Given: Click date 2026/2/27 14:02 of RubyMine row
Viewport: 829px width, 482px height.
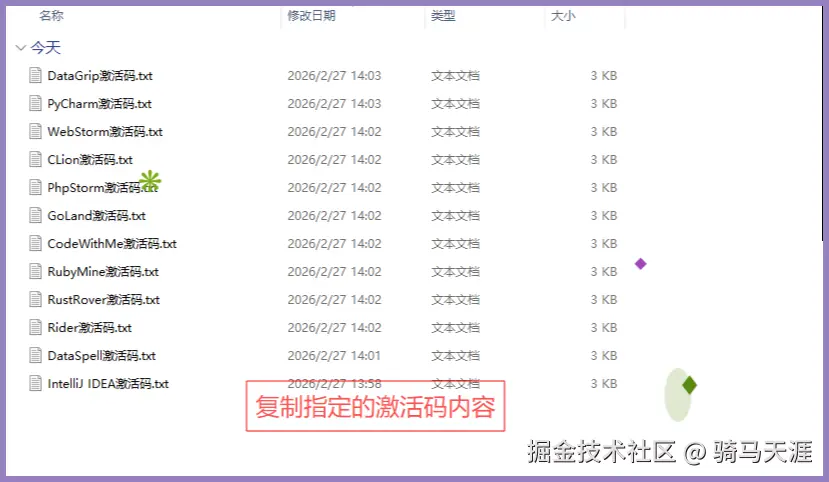Looking at the screenshot, I should (x=334, y=272).
